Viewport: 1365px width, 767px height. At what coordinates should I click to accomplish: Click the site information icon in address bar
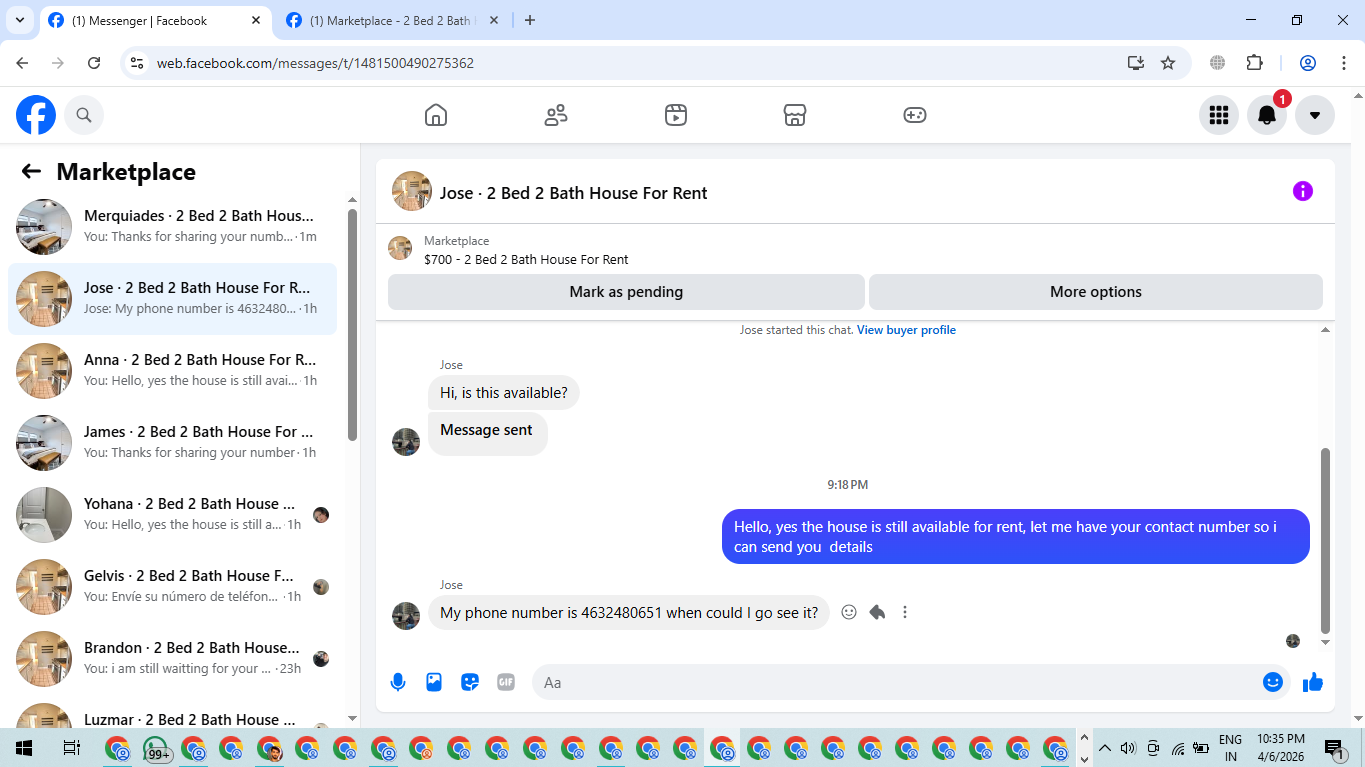(x=138, y=63)
